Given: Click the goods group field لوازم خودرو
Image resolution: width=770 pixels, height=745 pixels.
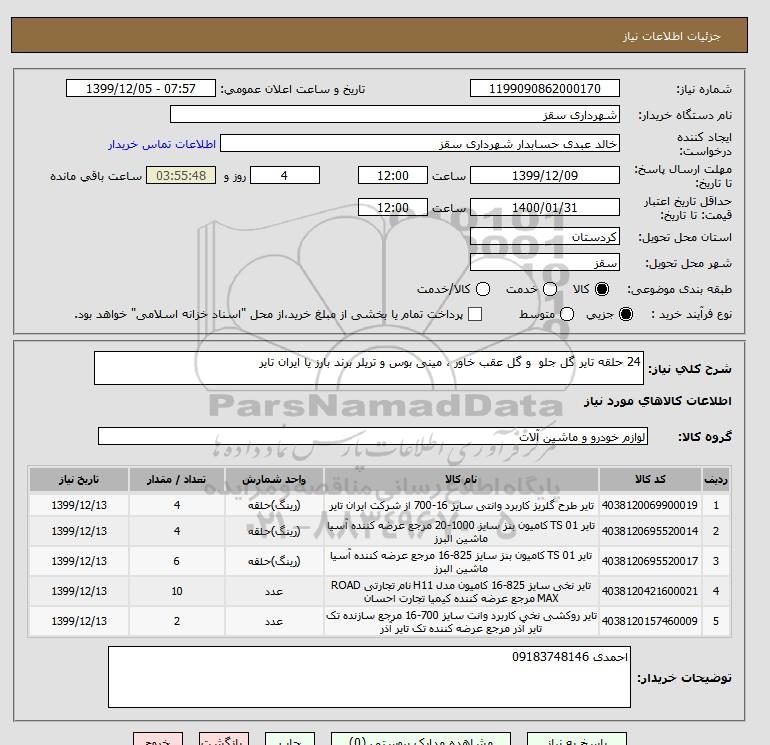Looking at the screenshot, I should click(x=373, y=436).
